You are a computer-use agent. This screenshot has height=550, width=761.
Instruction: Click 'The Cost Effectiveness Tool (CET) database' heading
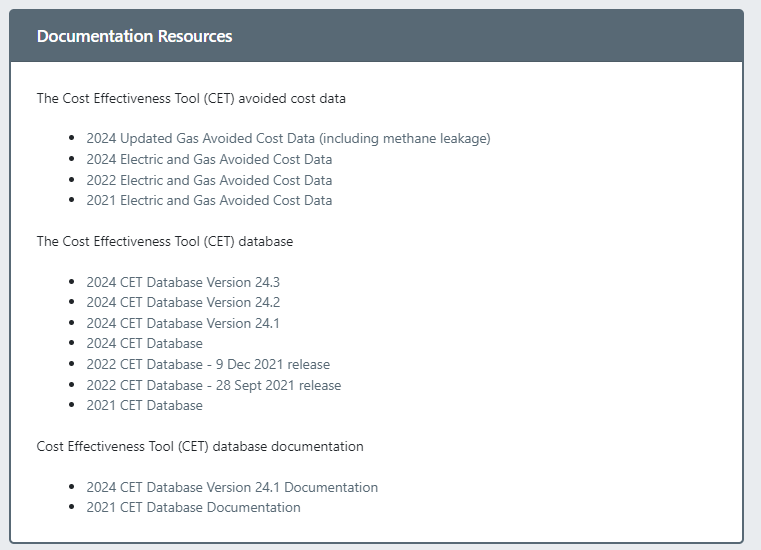(x=165, y=241)
